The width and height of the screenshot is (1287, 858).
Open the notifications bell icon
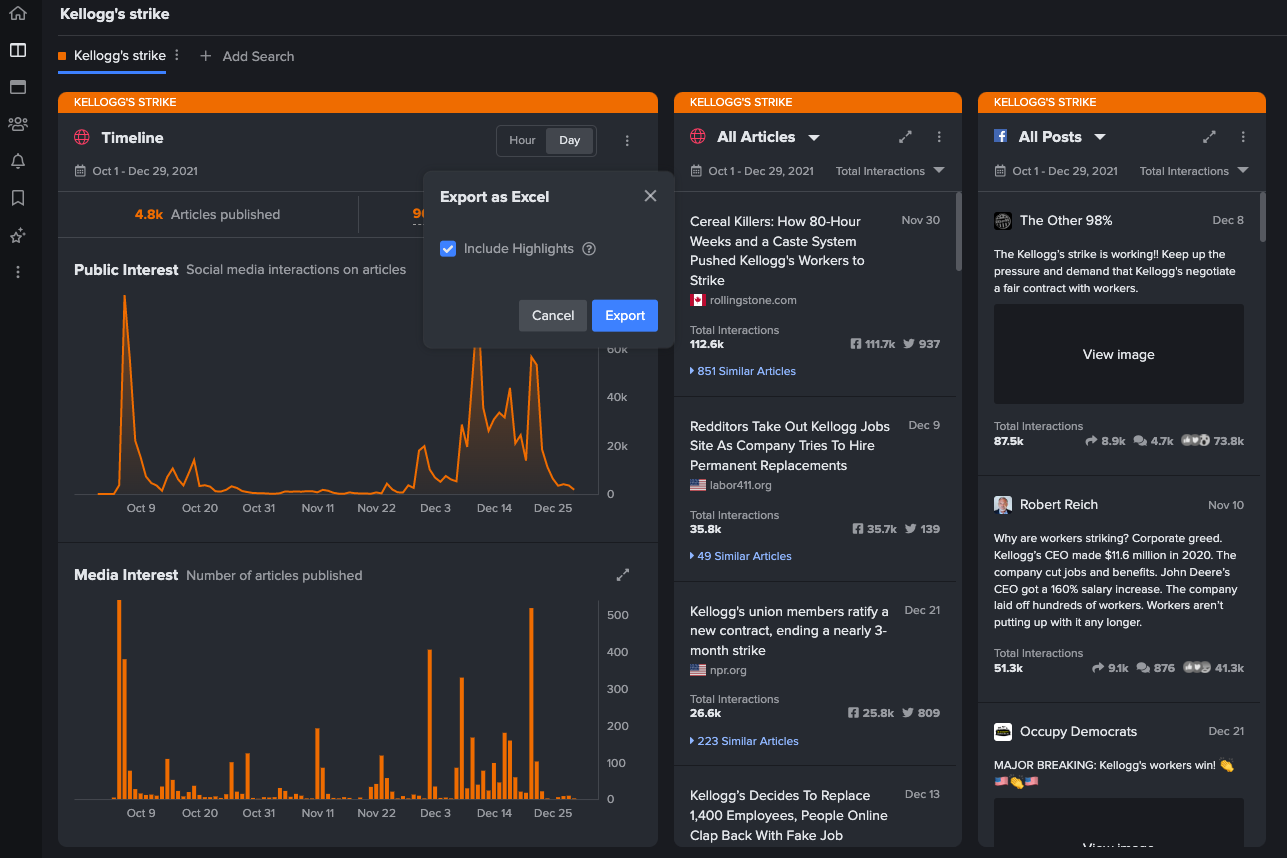(x=17, y=161)
